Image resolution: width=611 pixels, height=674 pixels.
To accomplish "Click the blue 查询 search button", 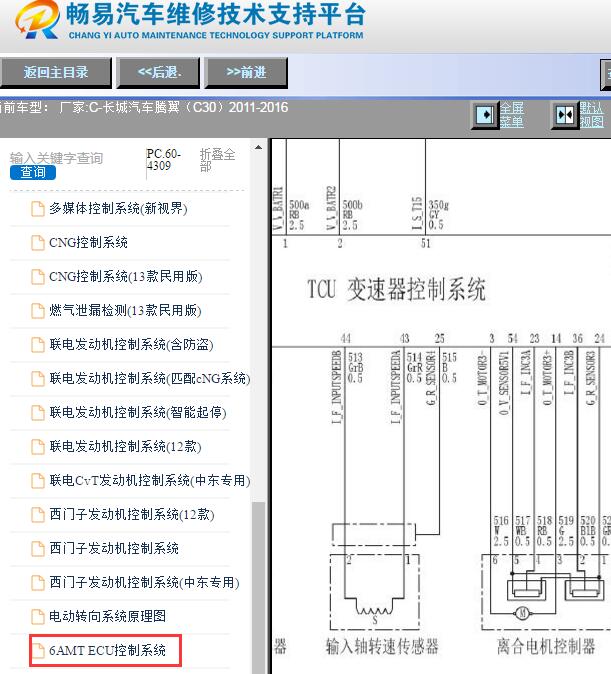I will click(33, 172).
